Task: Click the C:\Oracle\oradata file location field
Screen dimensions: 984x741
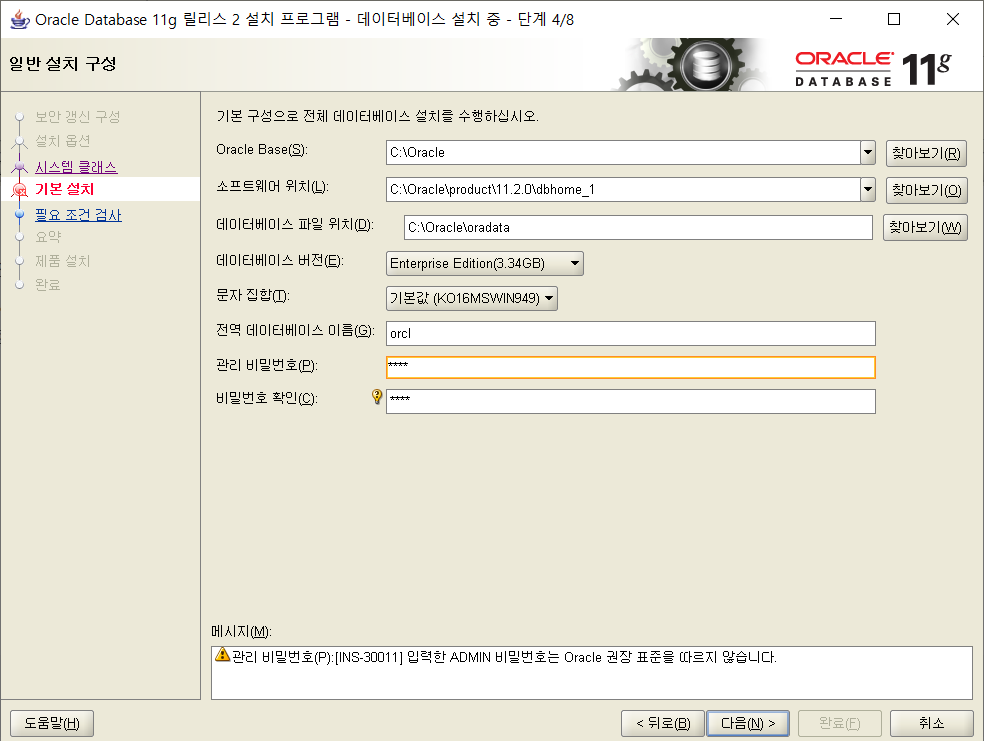Action: (638, 227)
